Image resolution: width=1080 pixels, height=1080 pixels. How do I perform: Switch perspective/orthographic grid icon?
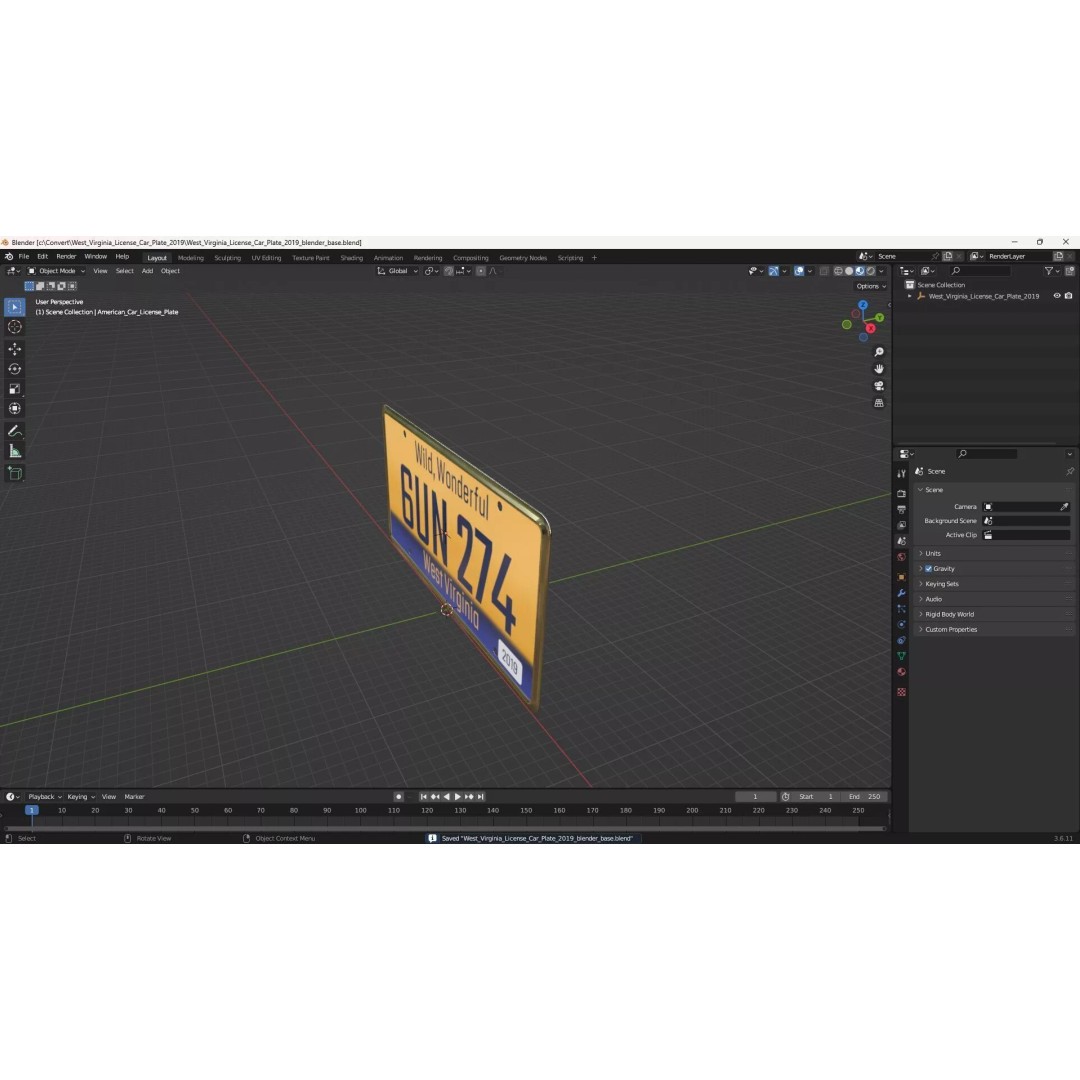(879, 403)
